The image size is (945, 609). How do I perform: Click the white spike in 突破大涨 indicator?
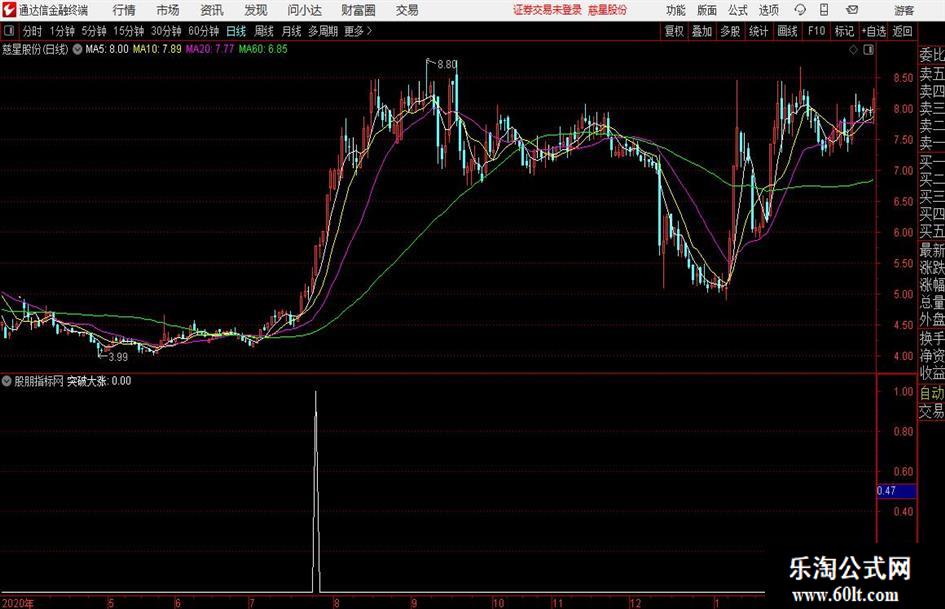click(316, 491)
